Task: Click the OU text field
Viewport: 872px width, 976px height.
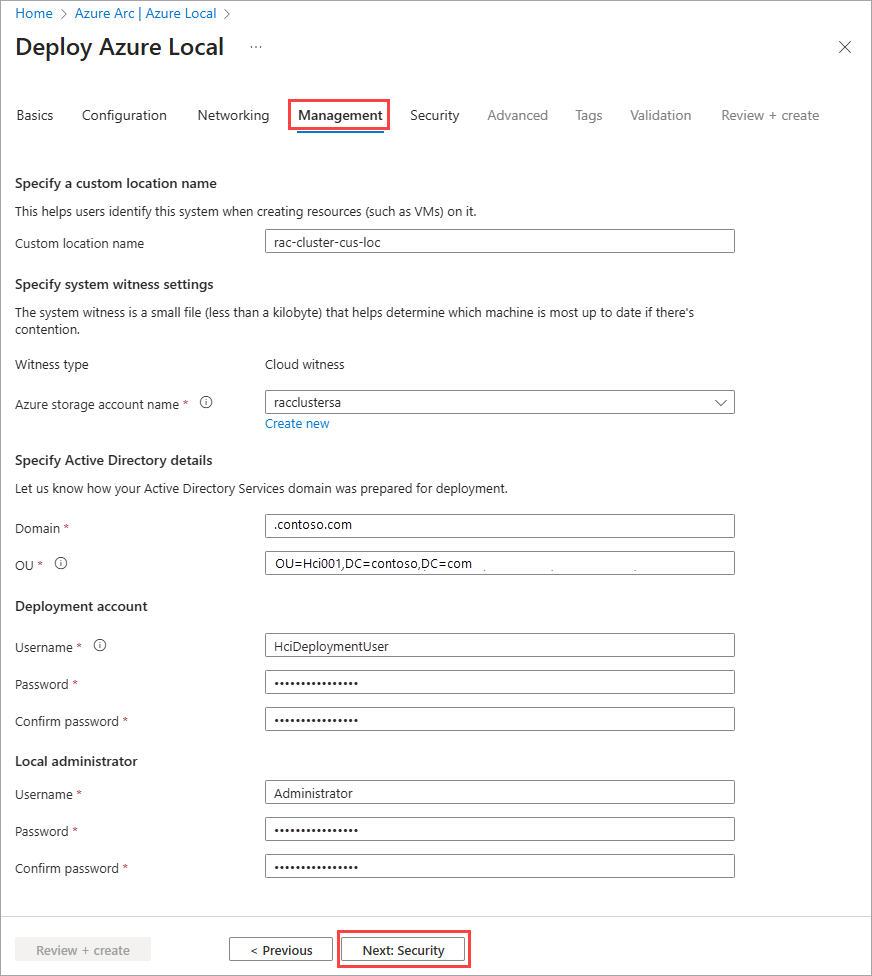Action: point(499,563)
